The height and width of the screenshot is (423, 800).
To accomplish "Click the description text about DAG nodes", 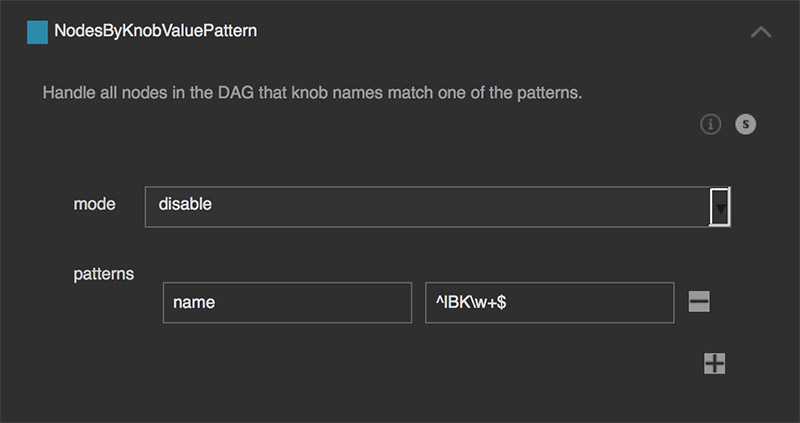I will tap(312, 94).
